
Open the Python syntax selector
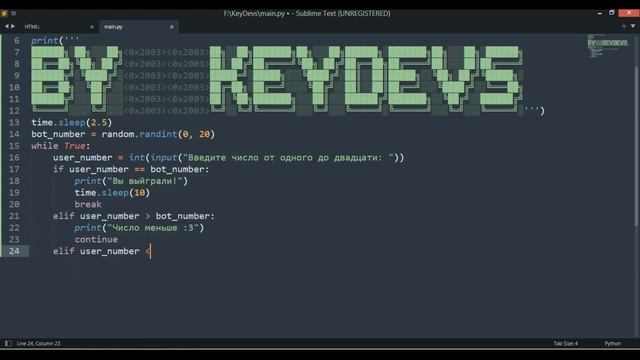point(613,343)
